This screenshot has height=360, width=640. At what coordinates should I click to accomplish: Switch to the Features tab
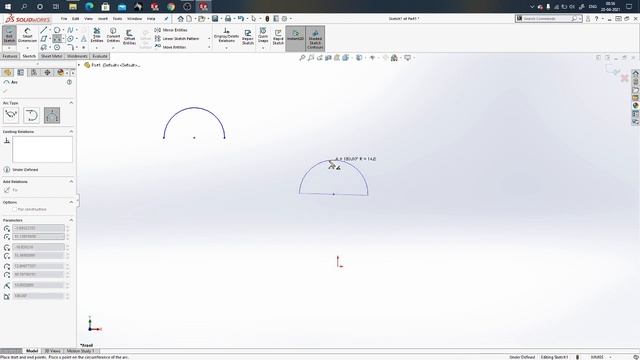tap(10, 56)
